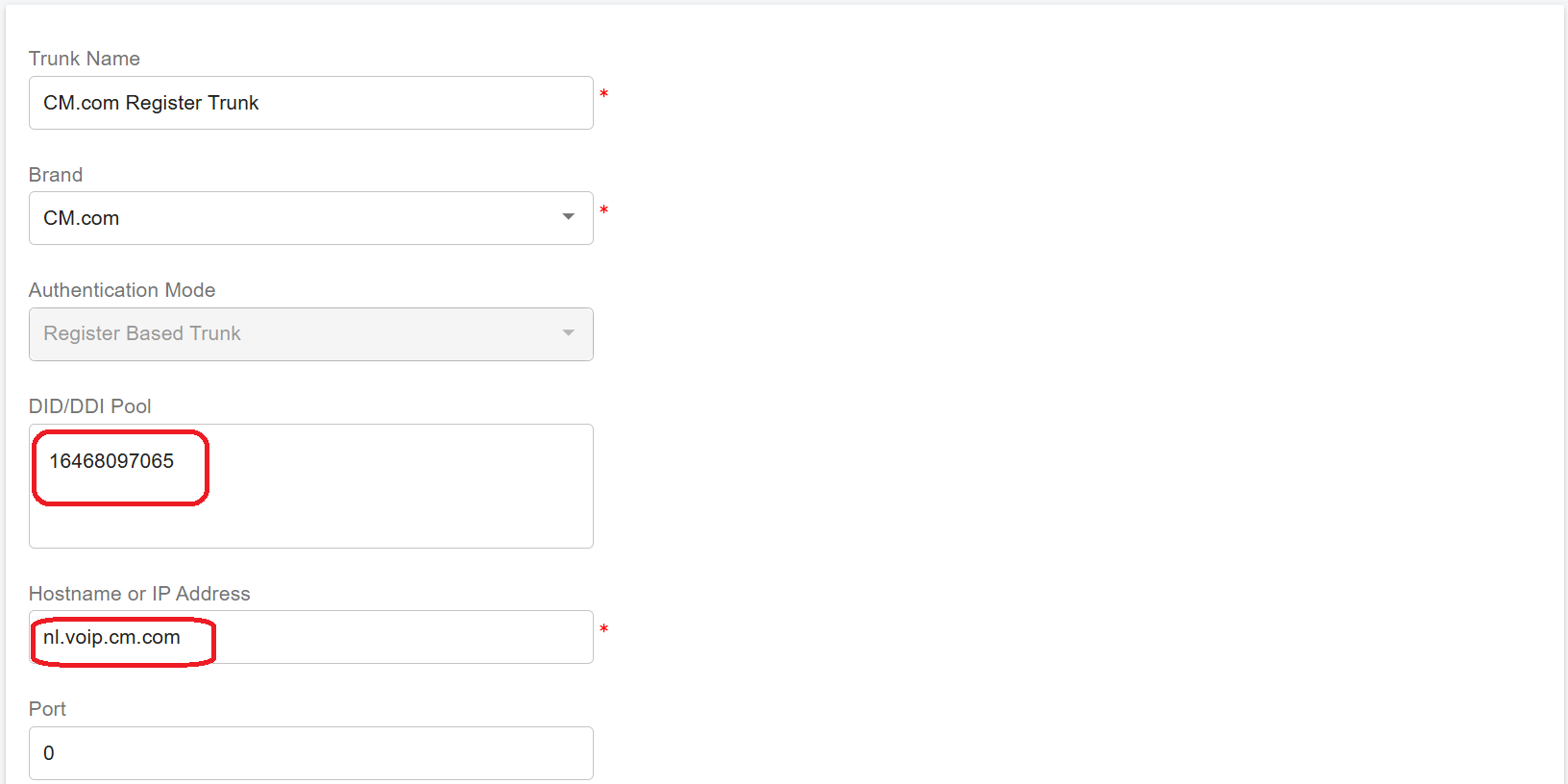Open the Brand dropdown showing CM.com
This screenshot has height=784, width=1568.
288,218
